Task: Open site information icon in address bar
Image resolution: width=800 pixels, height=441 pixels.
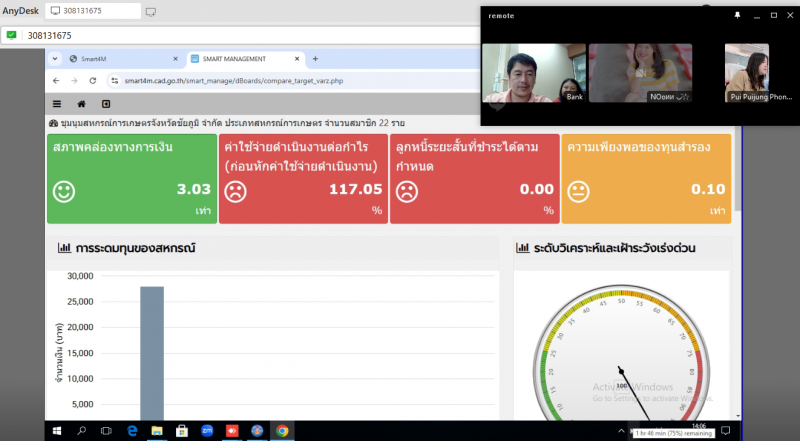Action: pos(115,81)
